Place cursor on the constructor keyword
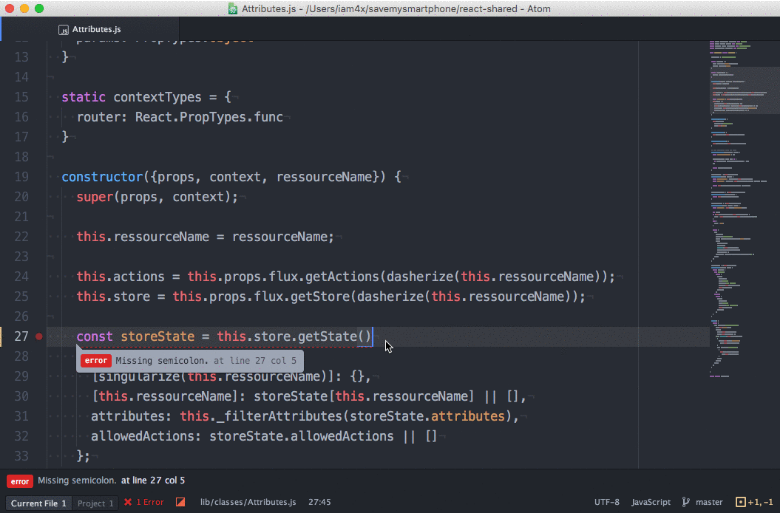Screen dimensions: 782x514 102,177
